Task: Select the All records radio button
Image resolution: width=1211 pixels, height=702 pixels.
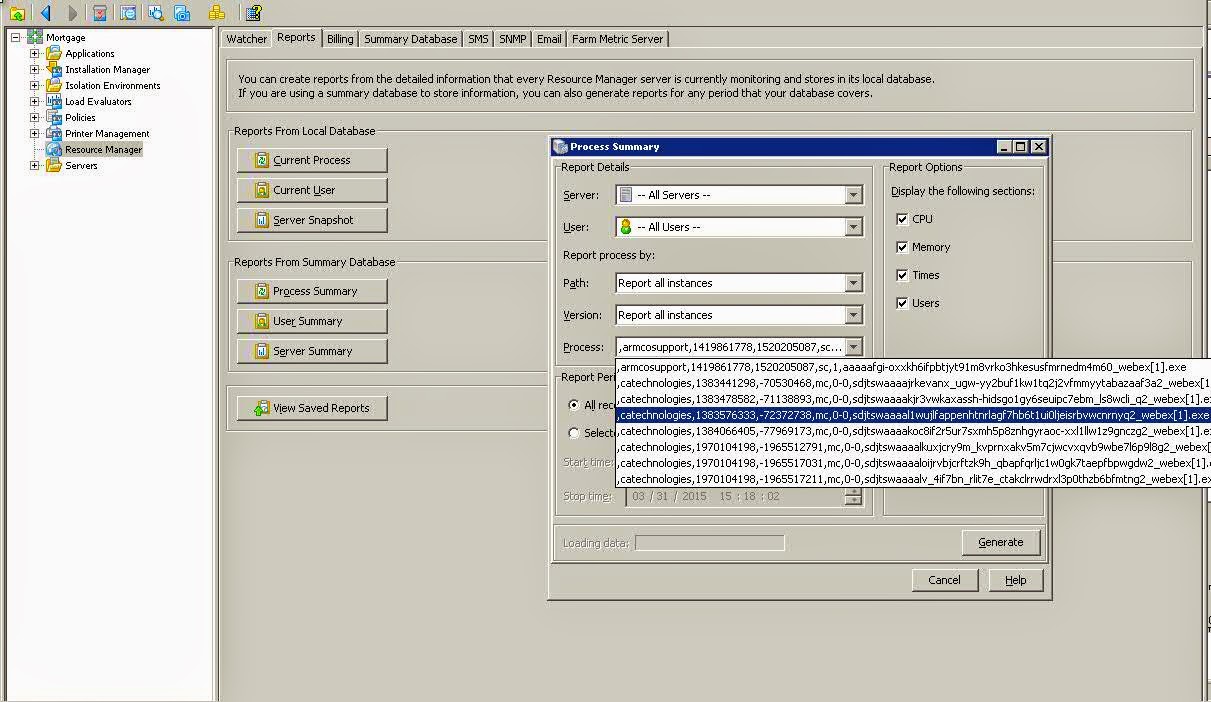Action: tap(574, 405)
